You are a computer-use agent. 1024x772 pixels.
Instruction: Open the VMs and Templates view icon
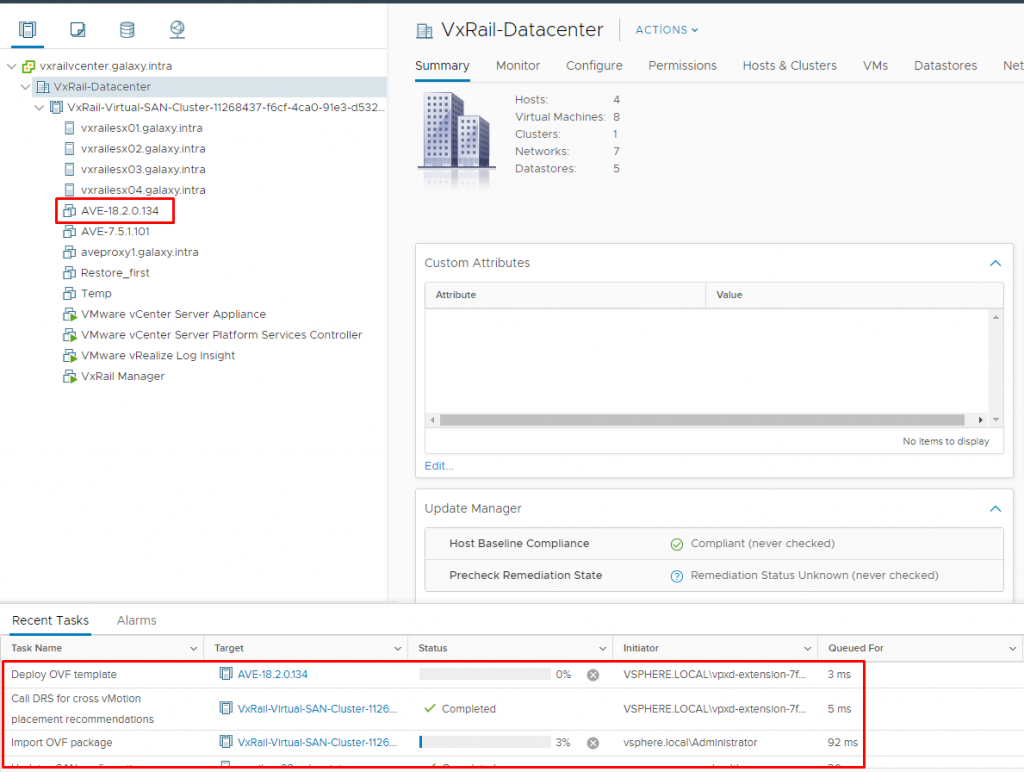(78, 29)
